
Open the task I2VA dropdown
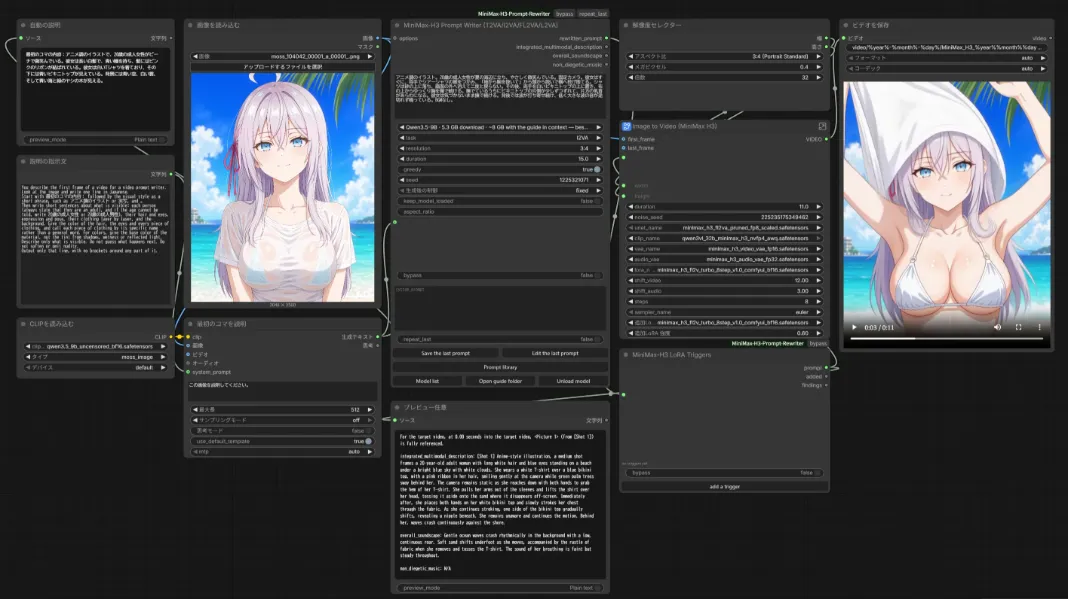pos(500,138)
